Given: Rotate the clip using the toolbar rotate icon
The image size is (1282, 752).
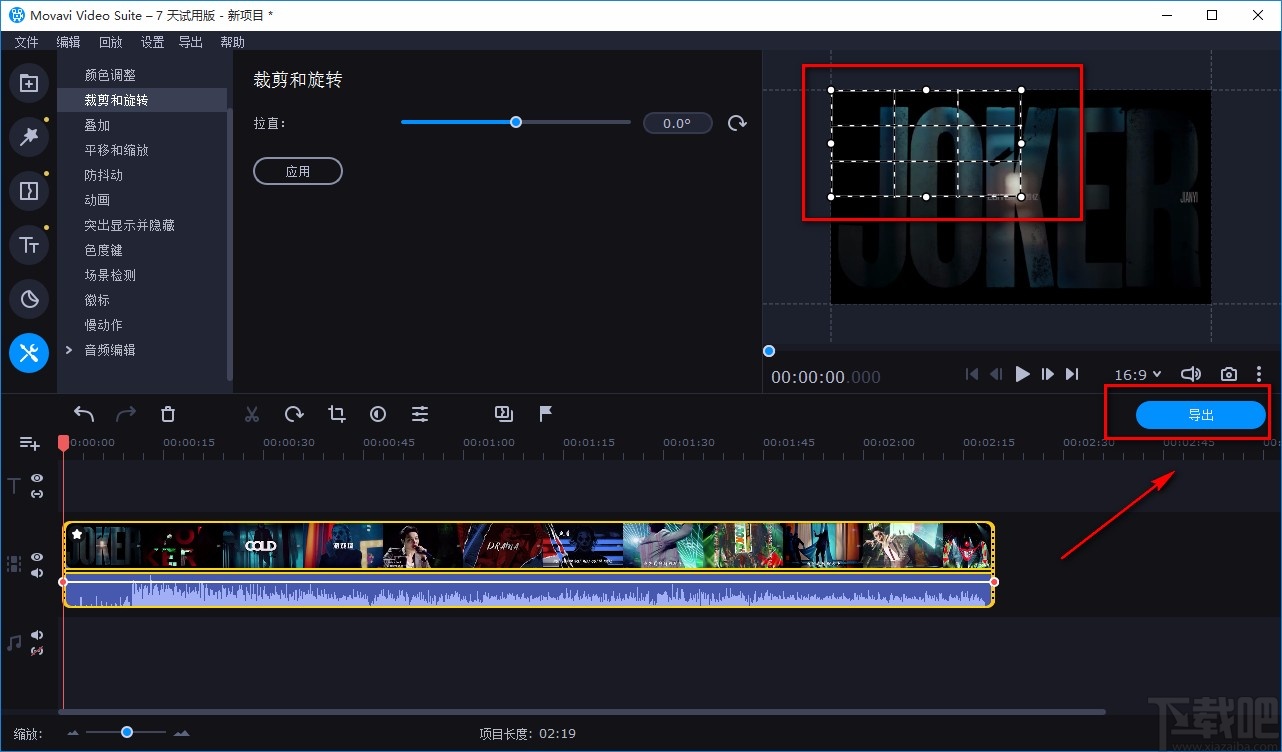Looking at the screenshot, I should 294,414.
